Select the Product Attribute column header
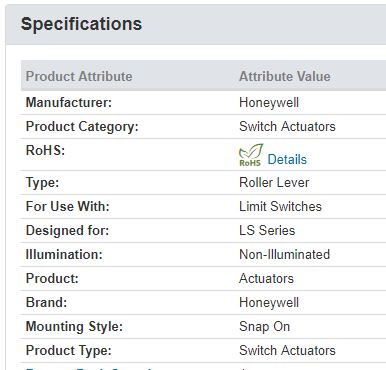This screenshot has height=370, width=386. pos(79,76)
